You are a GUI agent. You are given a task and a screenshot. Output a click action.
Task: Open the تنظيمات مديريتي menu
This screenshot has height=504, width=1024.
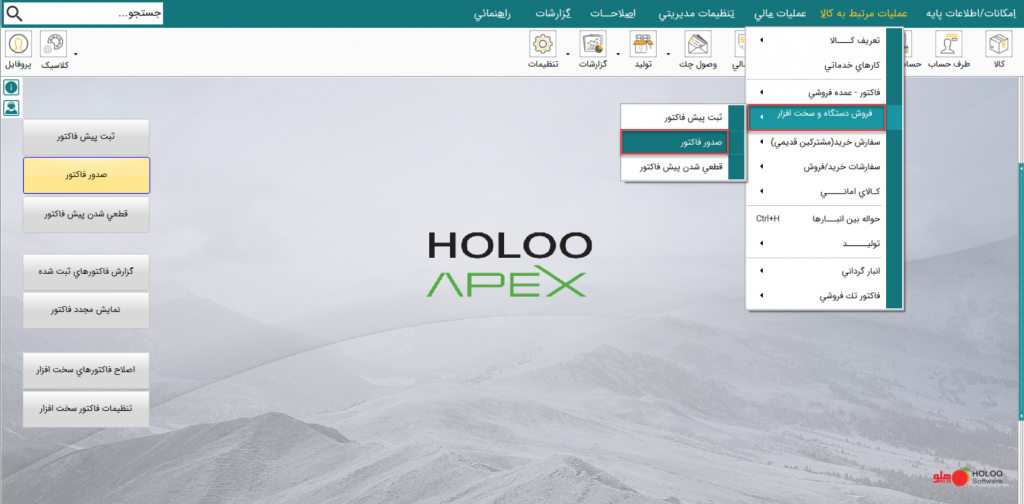coord(698,14)
